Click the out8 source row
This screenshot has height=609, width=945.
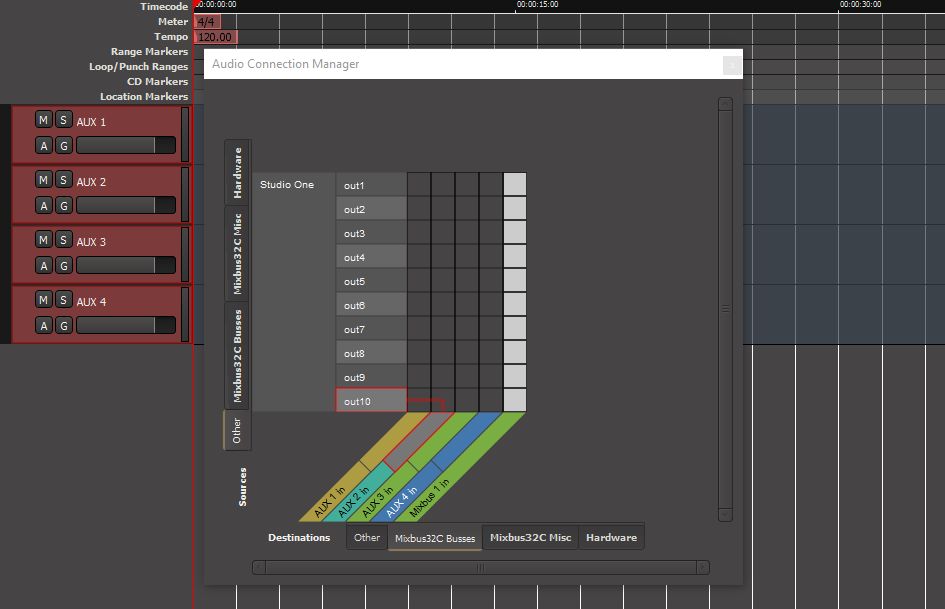[x=371, y=353]
